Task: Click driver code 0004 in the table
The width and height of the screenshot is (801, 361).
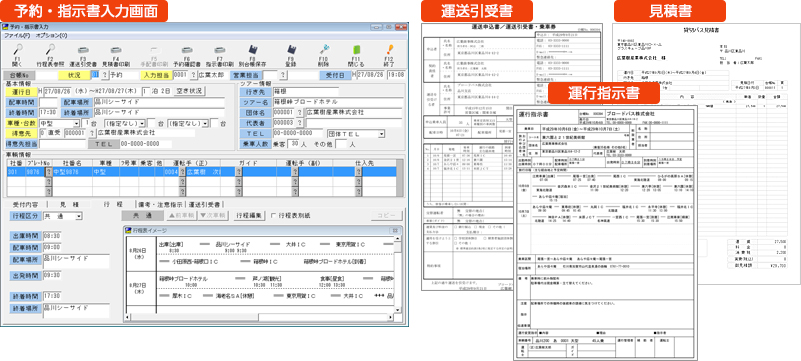Action: coord(171,172)
